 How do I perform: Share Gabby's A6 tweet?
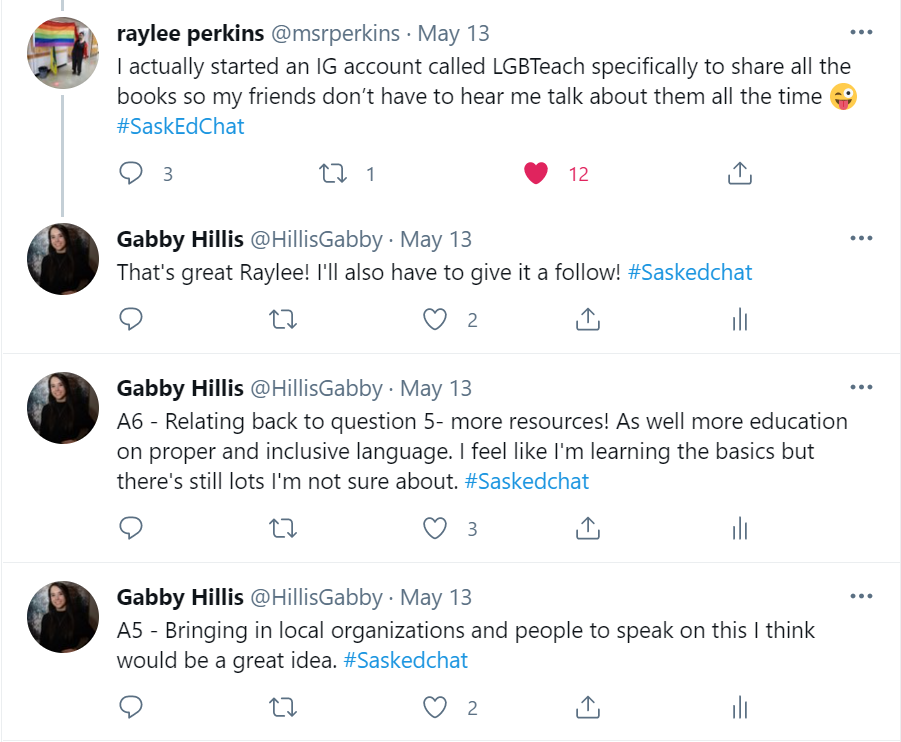[x=587, y=528]
